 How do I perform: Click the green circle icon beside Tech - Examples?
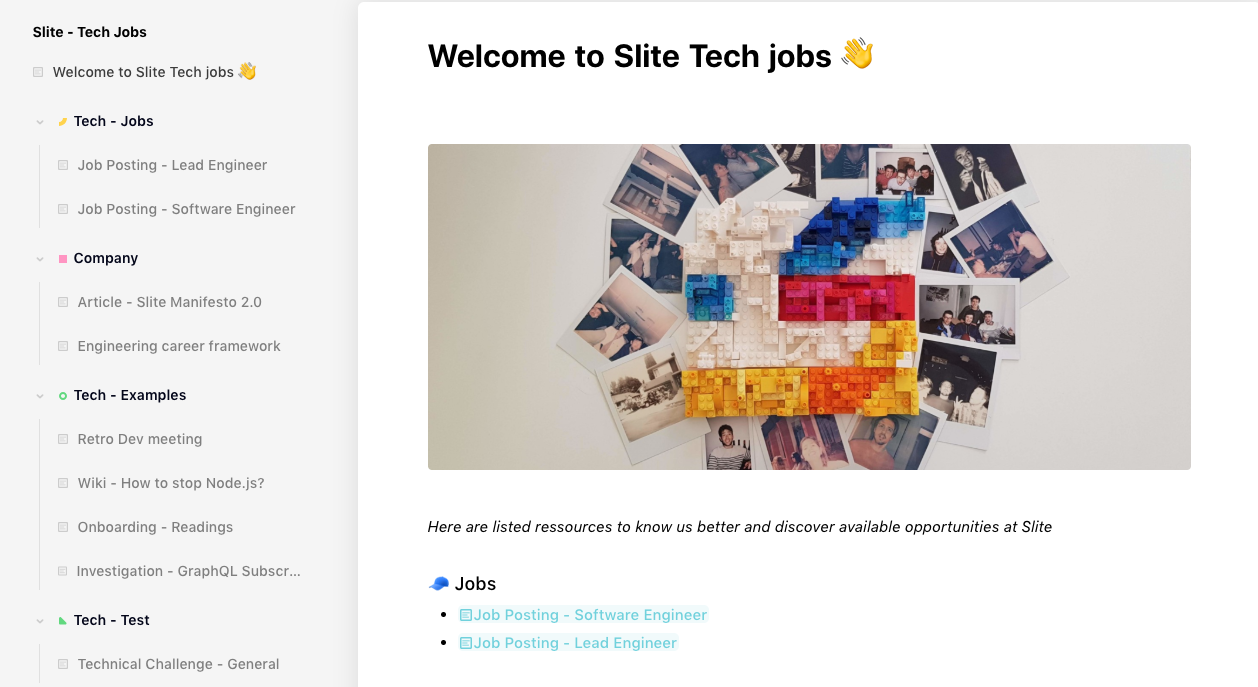click(x=63, y=396)
